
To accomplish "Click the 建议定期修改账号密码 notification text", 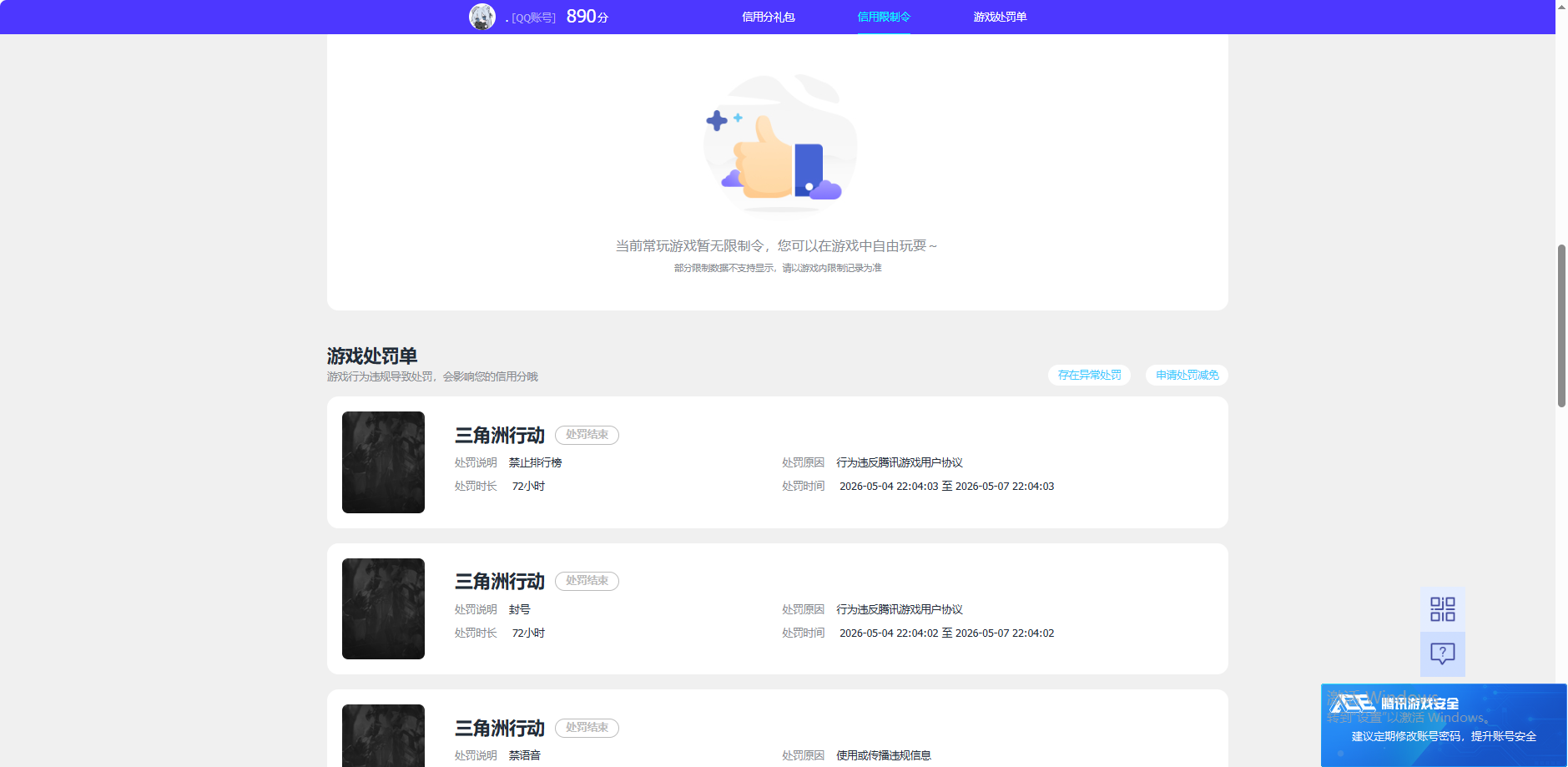I will (x=1444, y=736).
